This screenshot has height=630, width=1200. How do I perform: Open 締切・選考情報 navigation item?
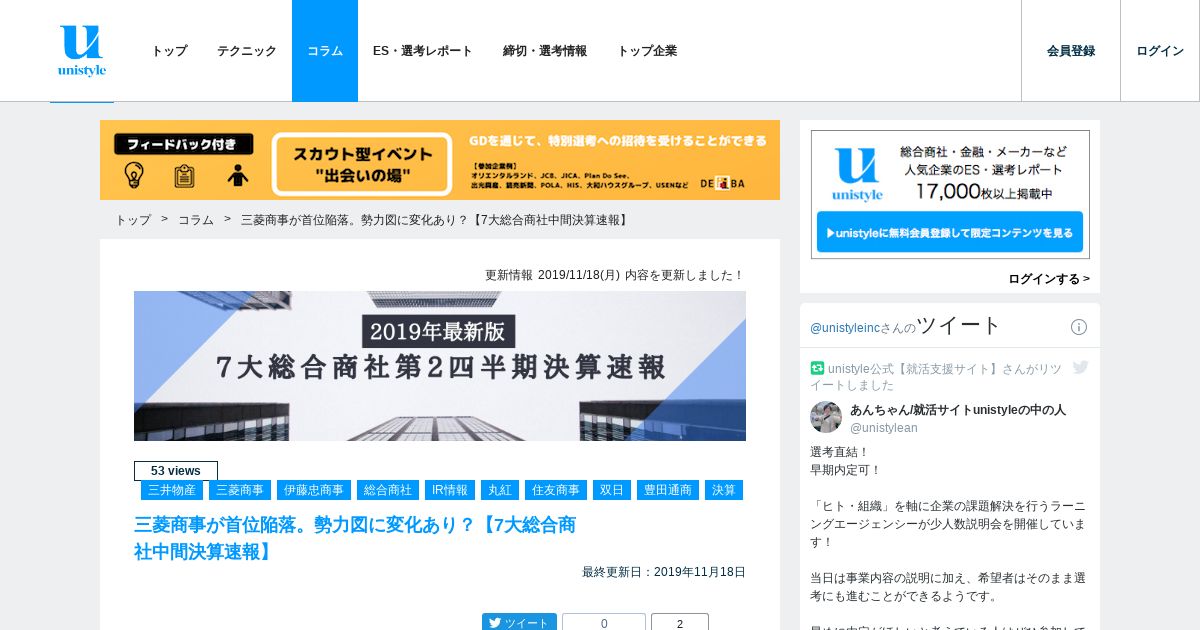pyautogui.click(x=545, y=51)
